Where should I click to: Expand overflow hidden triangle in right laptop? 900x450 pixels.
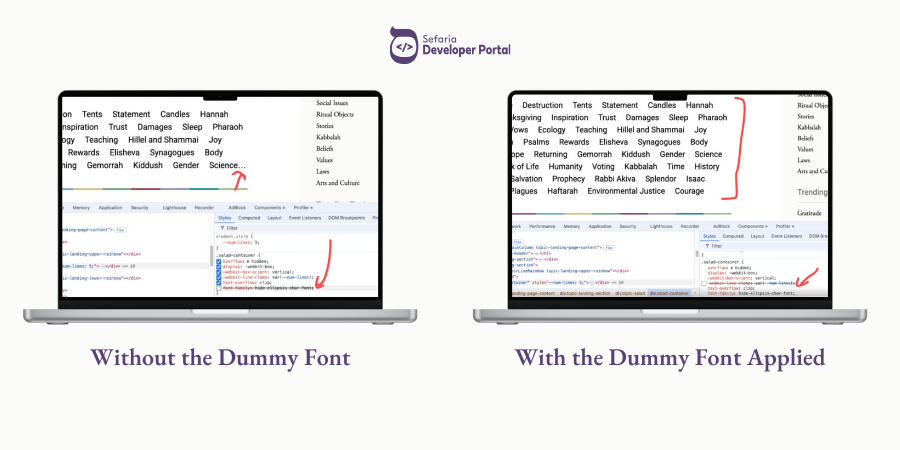point(733,267)
